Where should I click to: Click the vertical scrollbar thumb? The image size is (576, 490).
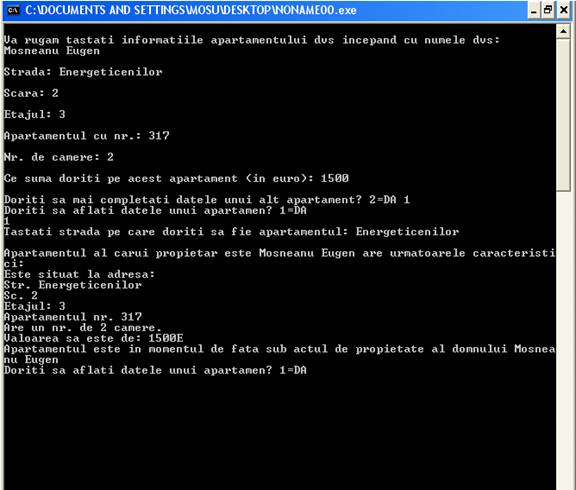(x=563, y=115)
